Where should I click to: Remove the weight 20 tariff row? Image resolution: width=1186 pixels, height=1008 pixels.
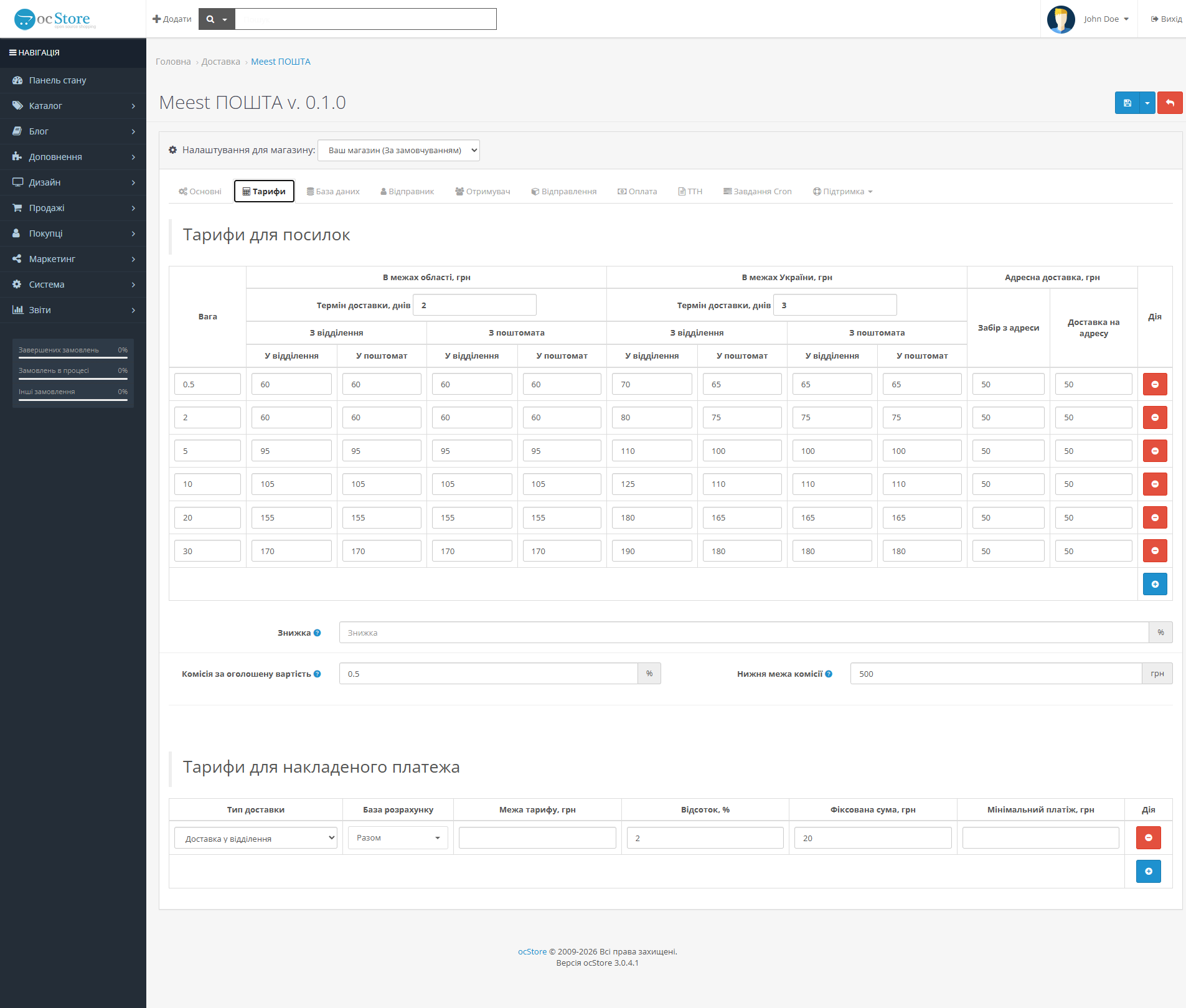(1155, 517)
